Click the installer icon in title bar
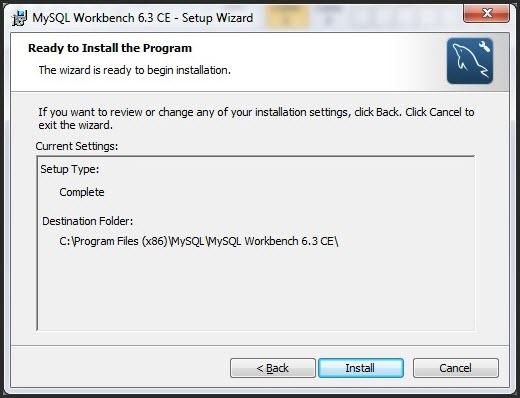The image size is (520, 398). [19, 18]
